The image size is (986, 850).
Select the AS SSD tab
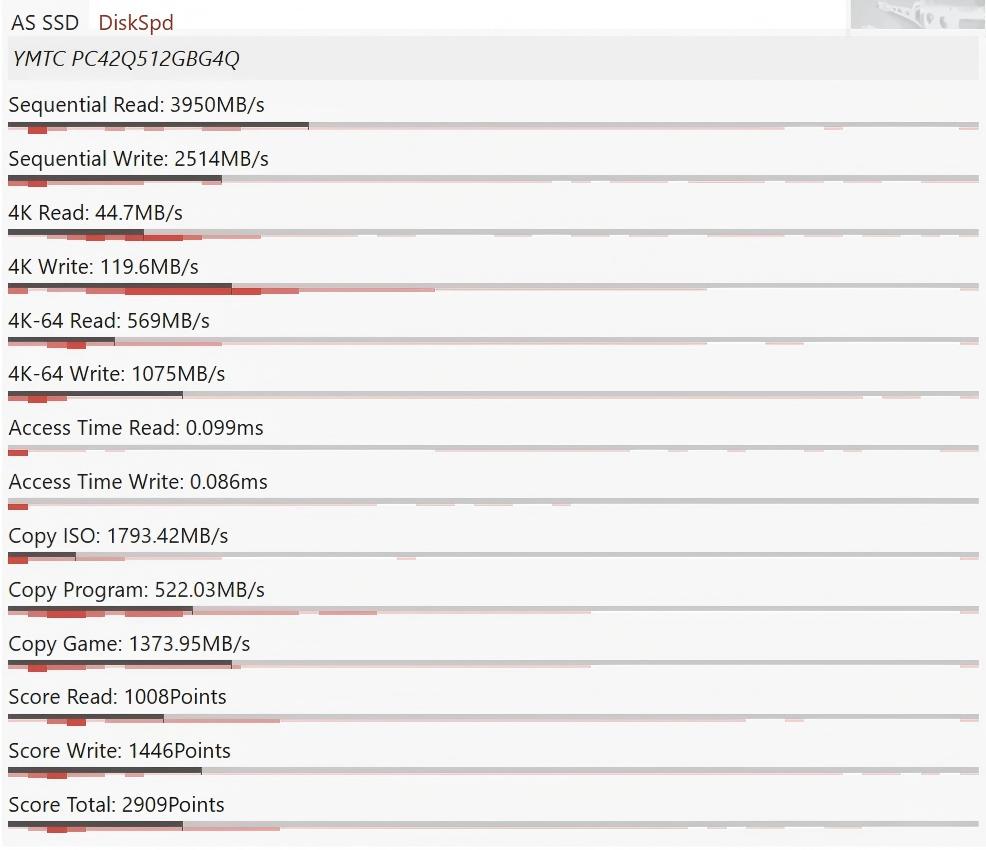[45, 23]
